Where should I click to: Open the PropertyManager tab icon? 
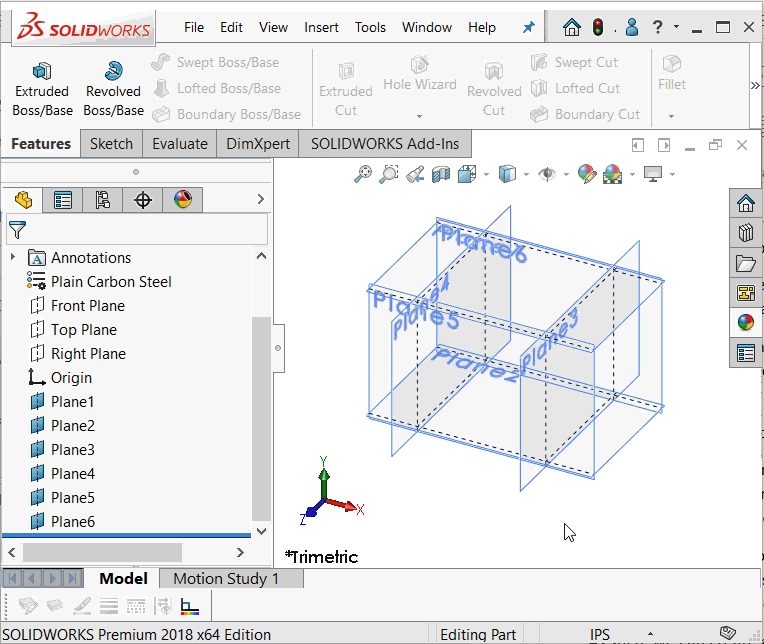(x=63, y=200)
